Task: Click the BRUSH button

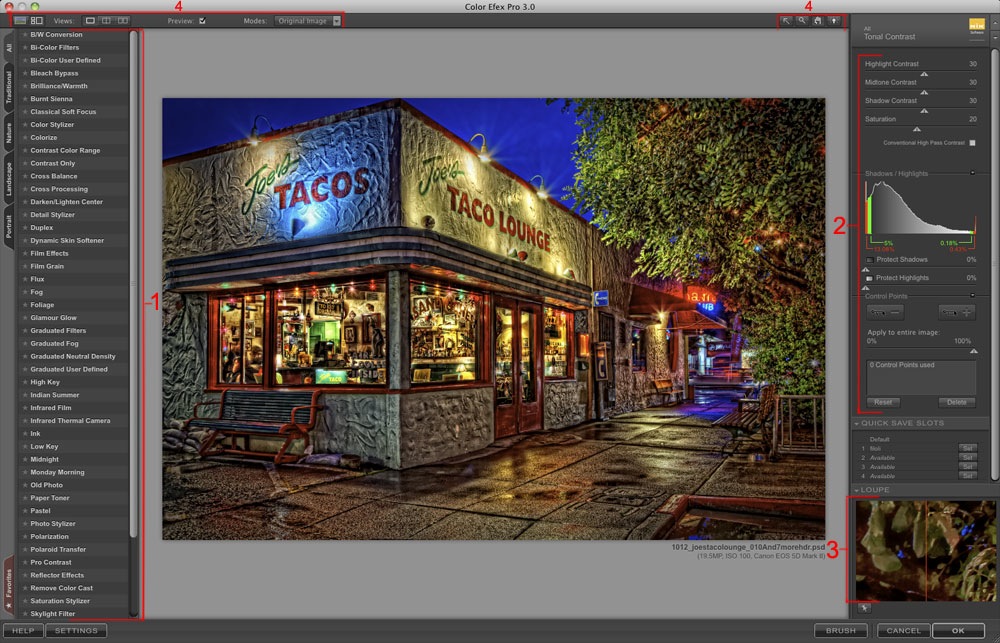Action: click(841, 631)
